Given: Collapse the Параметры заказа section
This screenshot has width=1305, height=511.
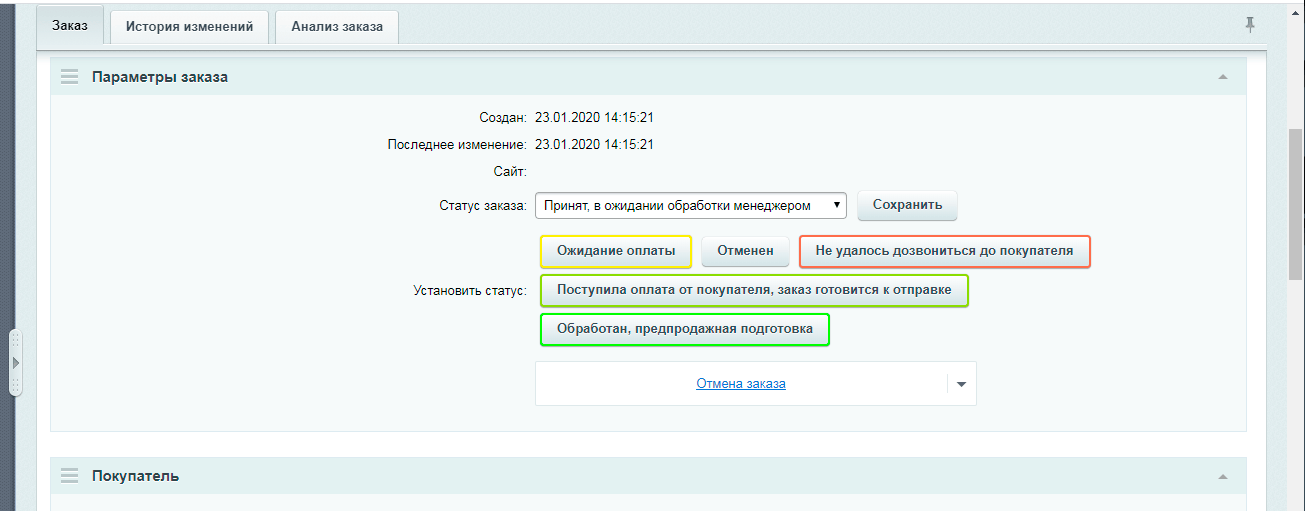Looking at the screenshot, I should tap(1222, 77).
